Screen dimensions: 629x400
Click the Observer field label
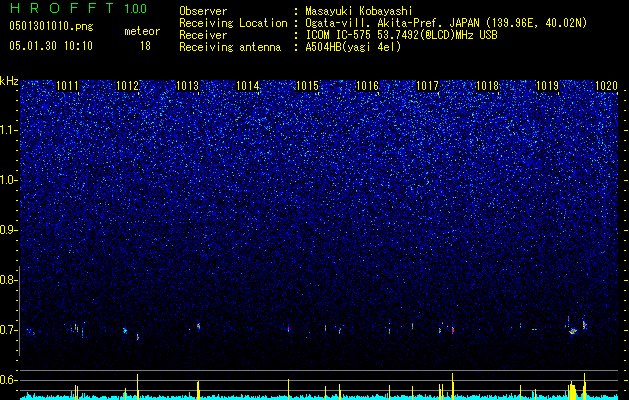[x=203, y=11]
